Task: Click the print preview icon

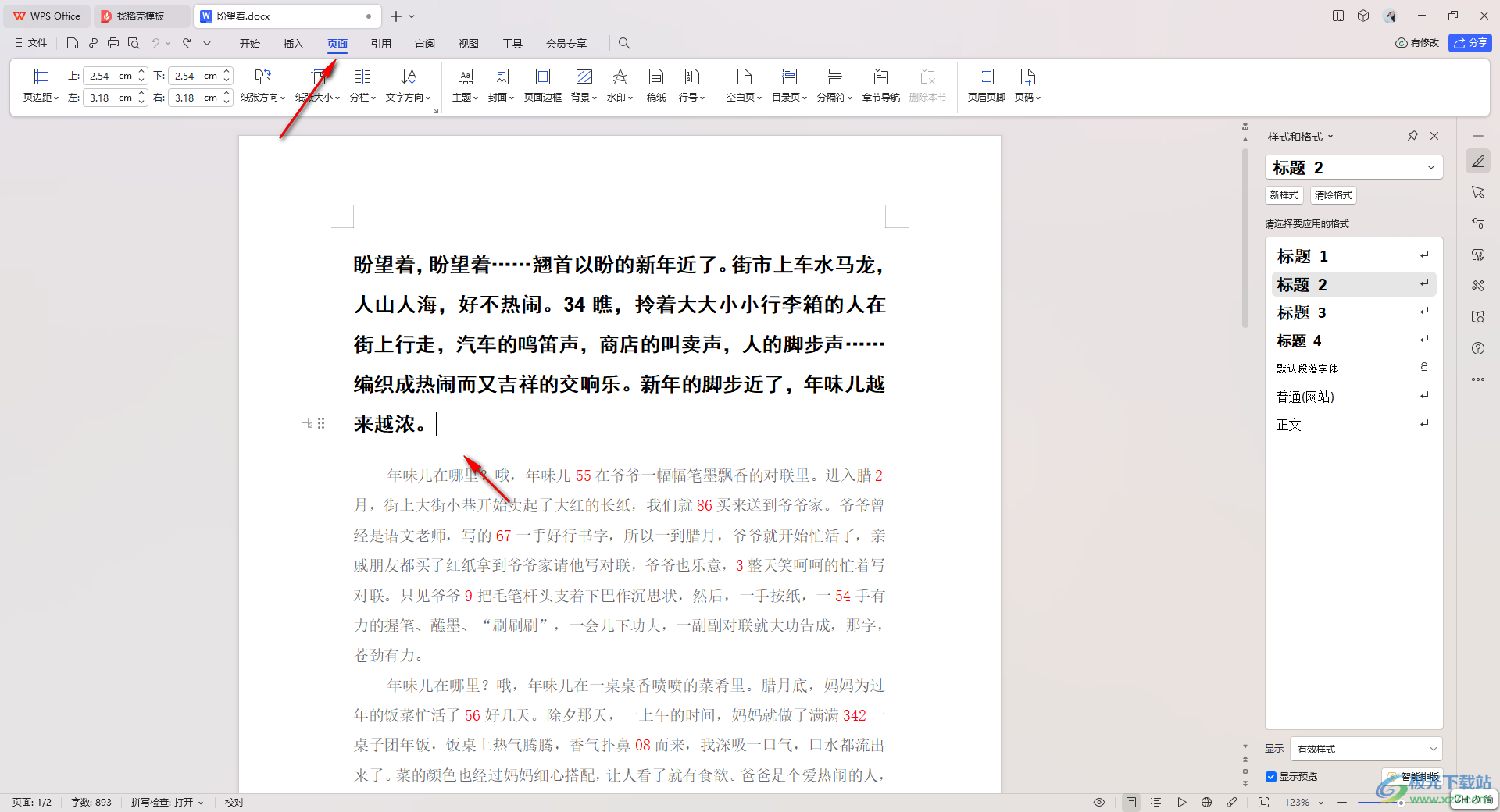Action: (134, 43)
